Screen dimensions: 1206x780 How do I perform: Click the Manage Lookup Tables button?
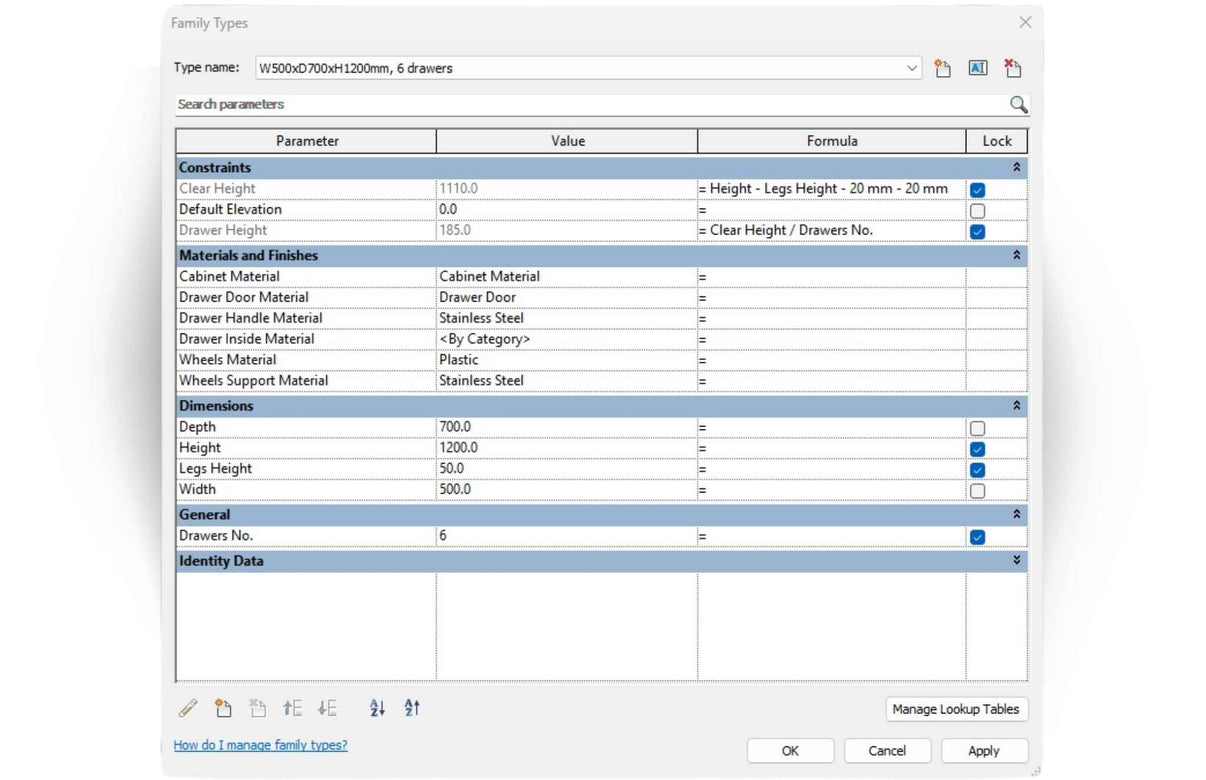[x=955, y=709]
